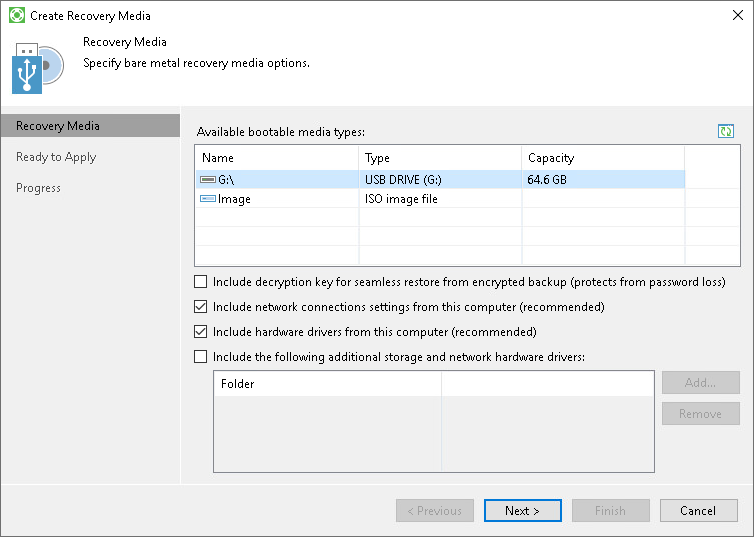Click the Veeam app icon in title bar
The image size is (754, 537).
coord(16,16)
